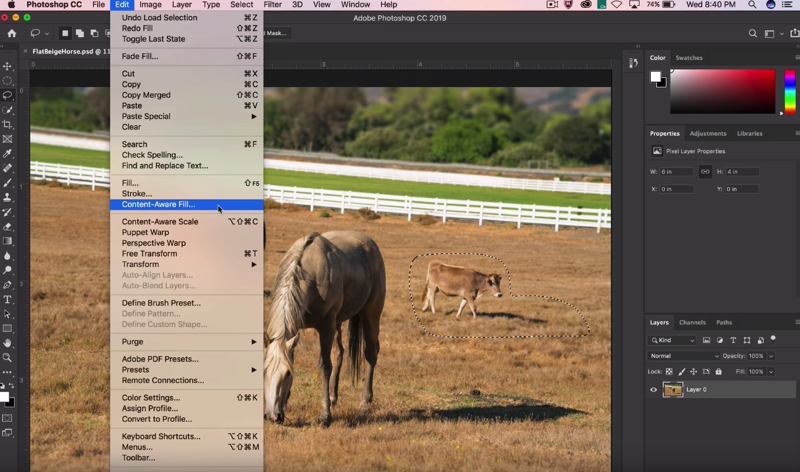Image resolution: width=800 pixels, height=472 pixels.
Task: Select the Elliptical Marquee tool
Action: point(7,81)
